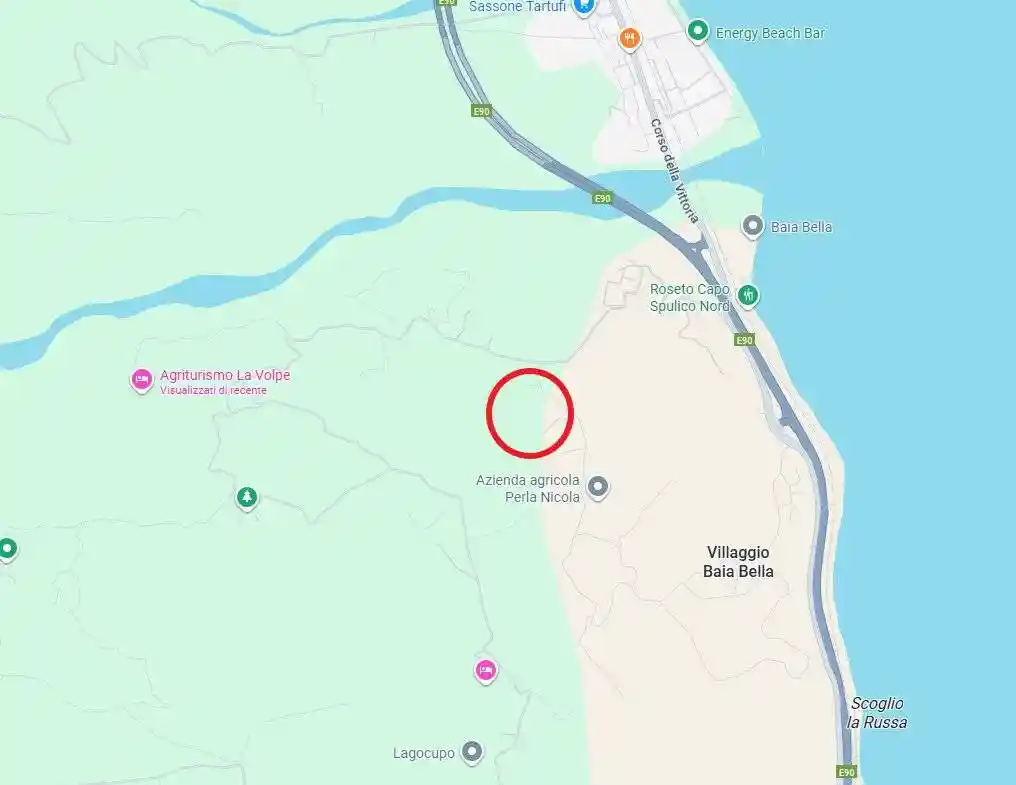Select the Azienda agricola Perla Nicola text

pyautogui.click(x=527, y=489)
